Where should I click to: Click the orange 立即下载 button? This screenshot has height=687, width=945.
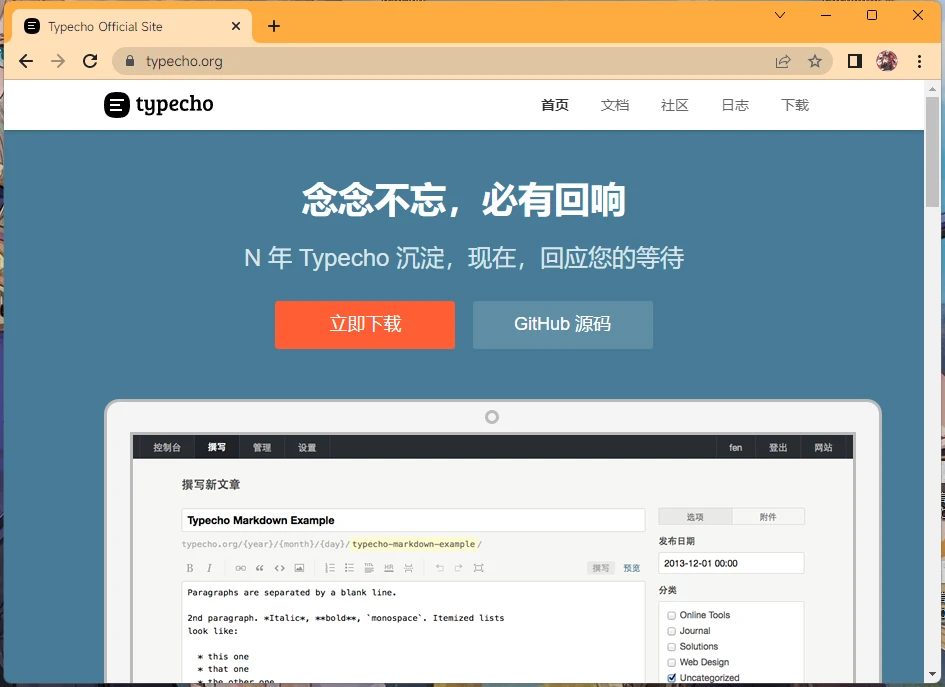click(365, 325)
